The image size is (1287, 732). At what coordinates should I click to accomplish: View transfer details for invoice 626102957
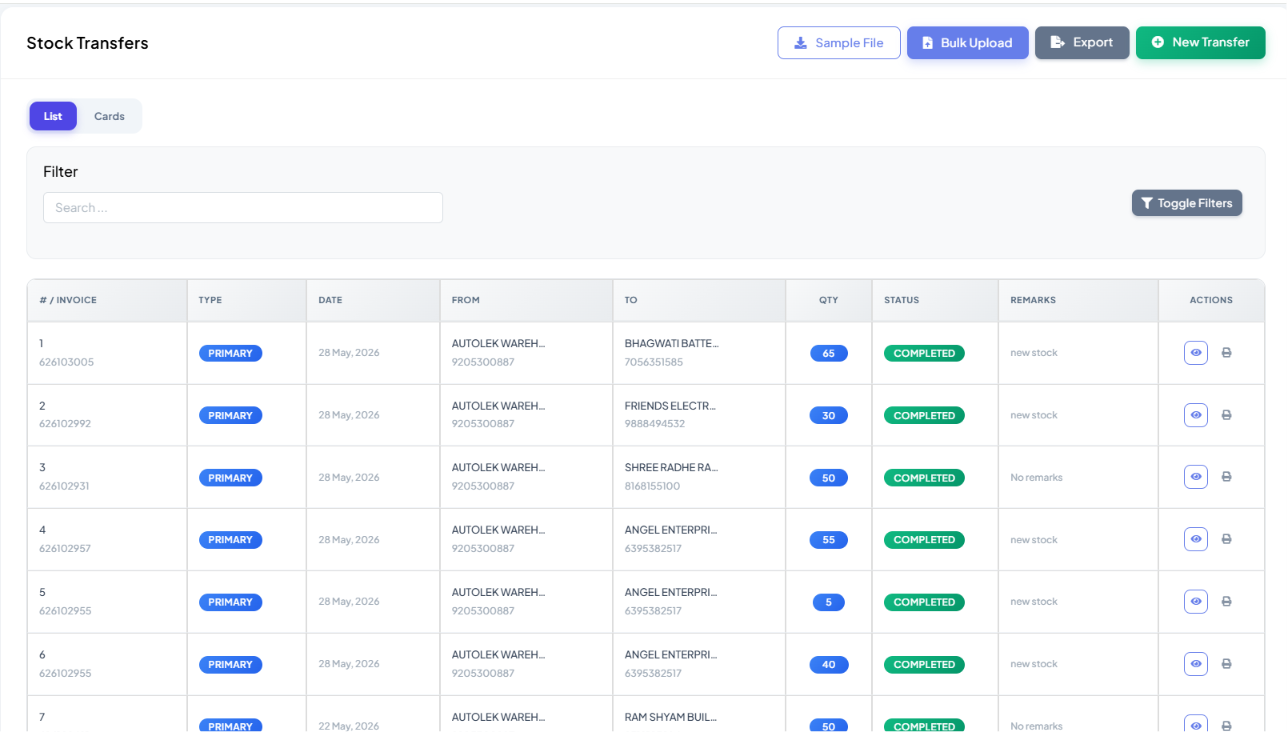[x=1196, y=539]
